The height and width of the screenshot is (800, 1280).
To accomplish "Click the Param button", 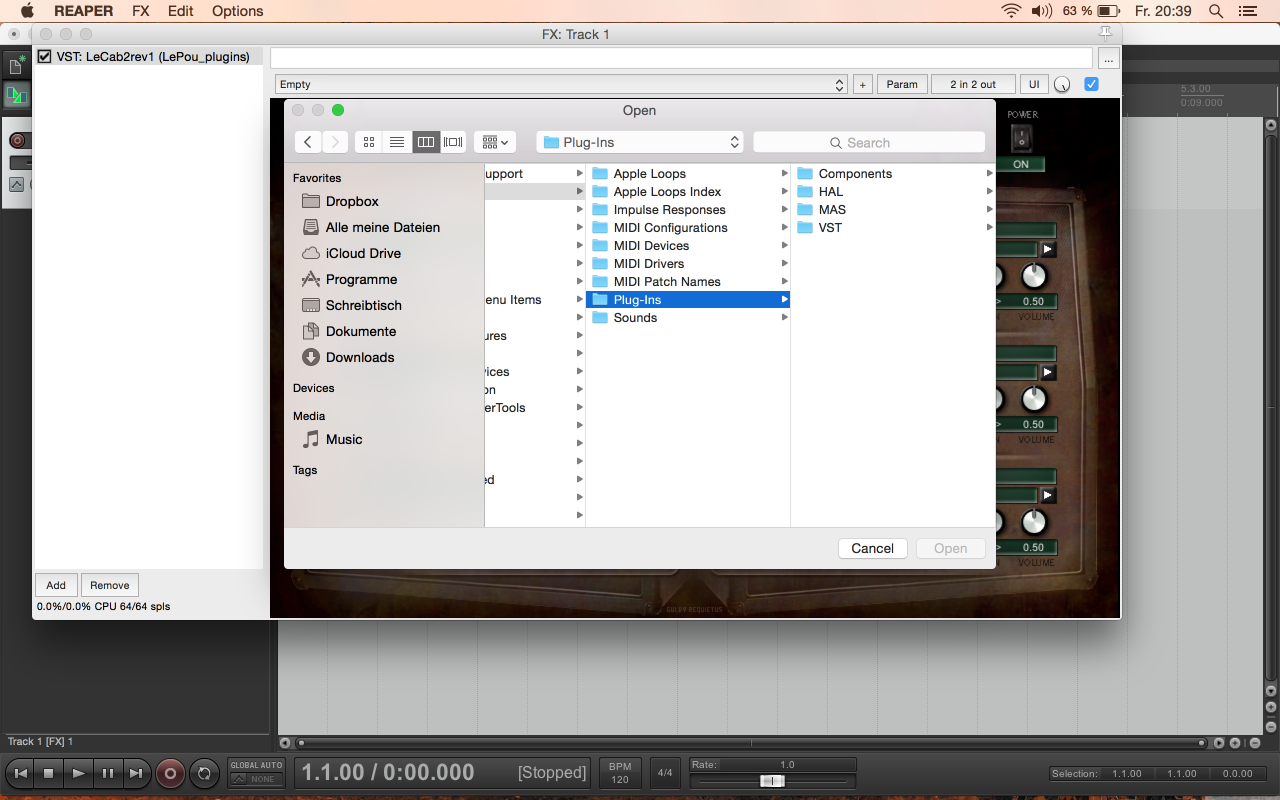I will (902, 85).
